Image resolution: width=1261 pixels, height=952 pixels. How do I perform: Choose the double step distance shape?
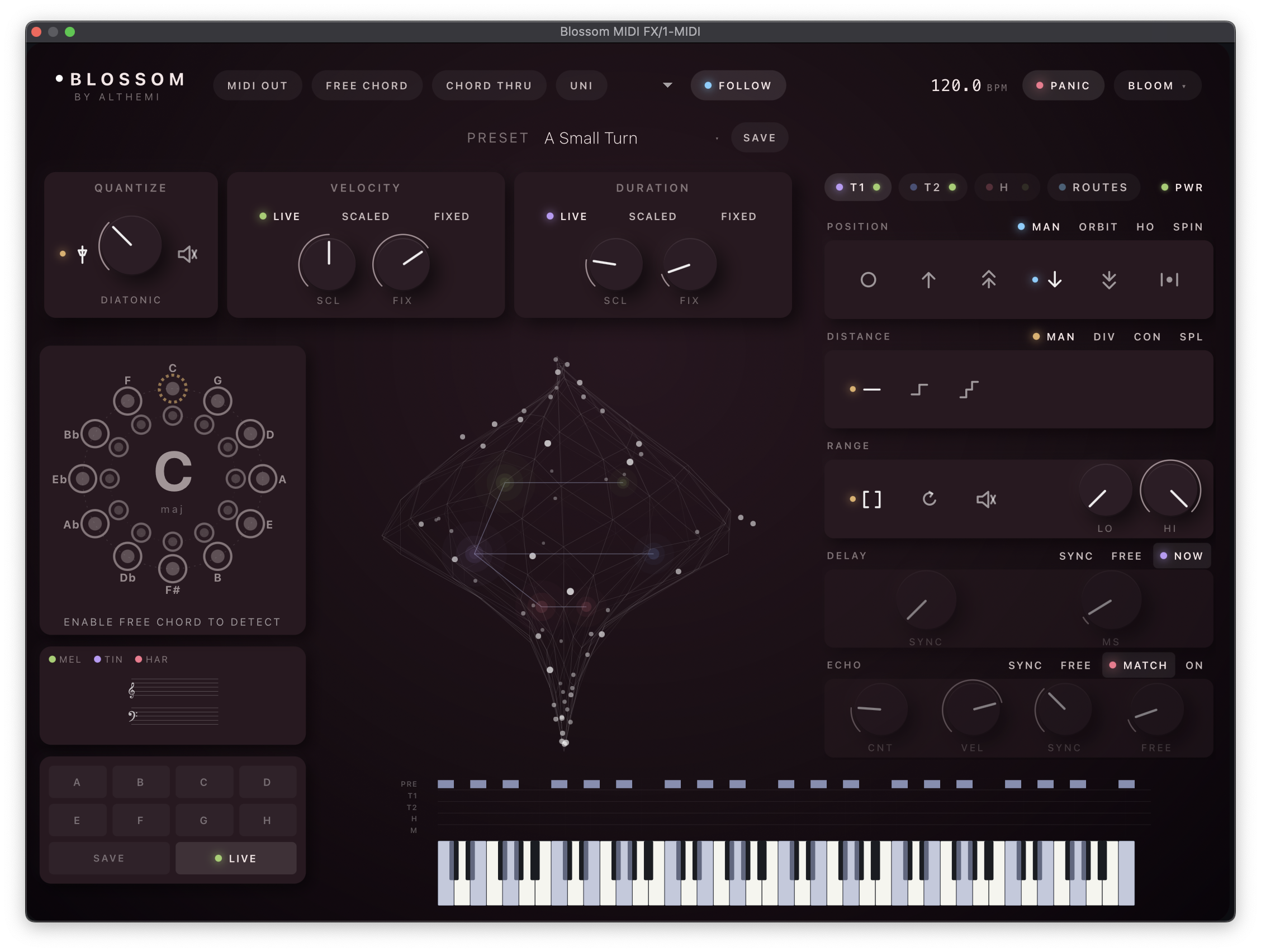(x=969, y=390)
